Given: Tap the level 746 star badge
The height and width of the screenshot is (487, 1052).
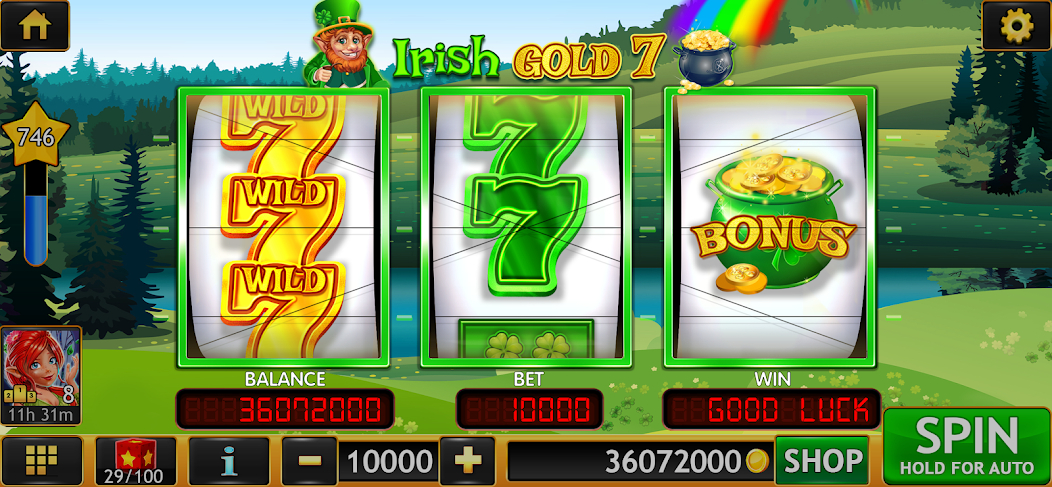Looking at the screenshot, I should coord(36,136).
